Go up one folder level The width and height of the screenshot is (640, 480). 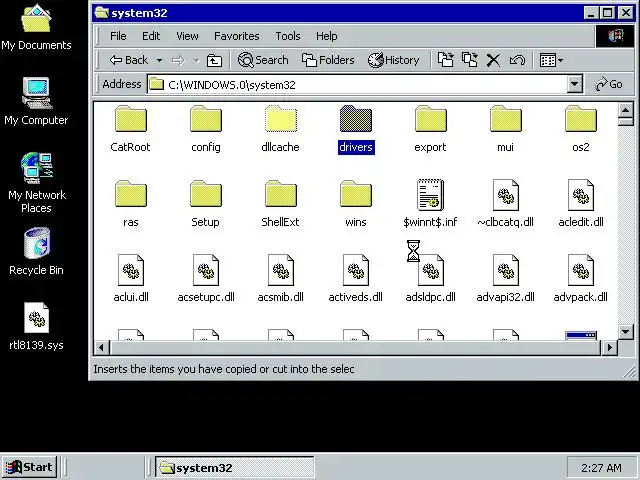pos(214,60)
